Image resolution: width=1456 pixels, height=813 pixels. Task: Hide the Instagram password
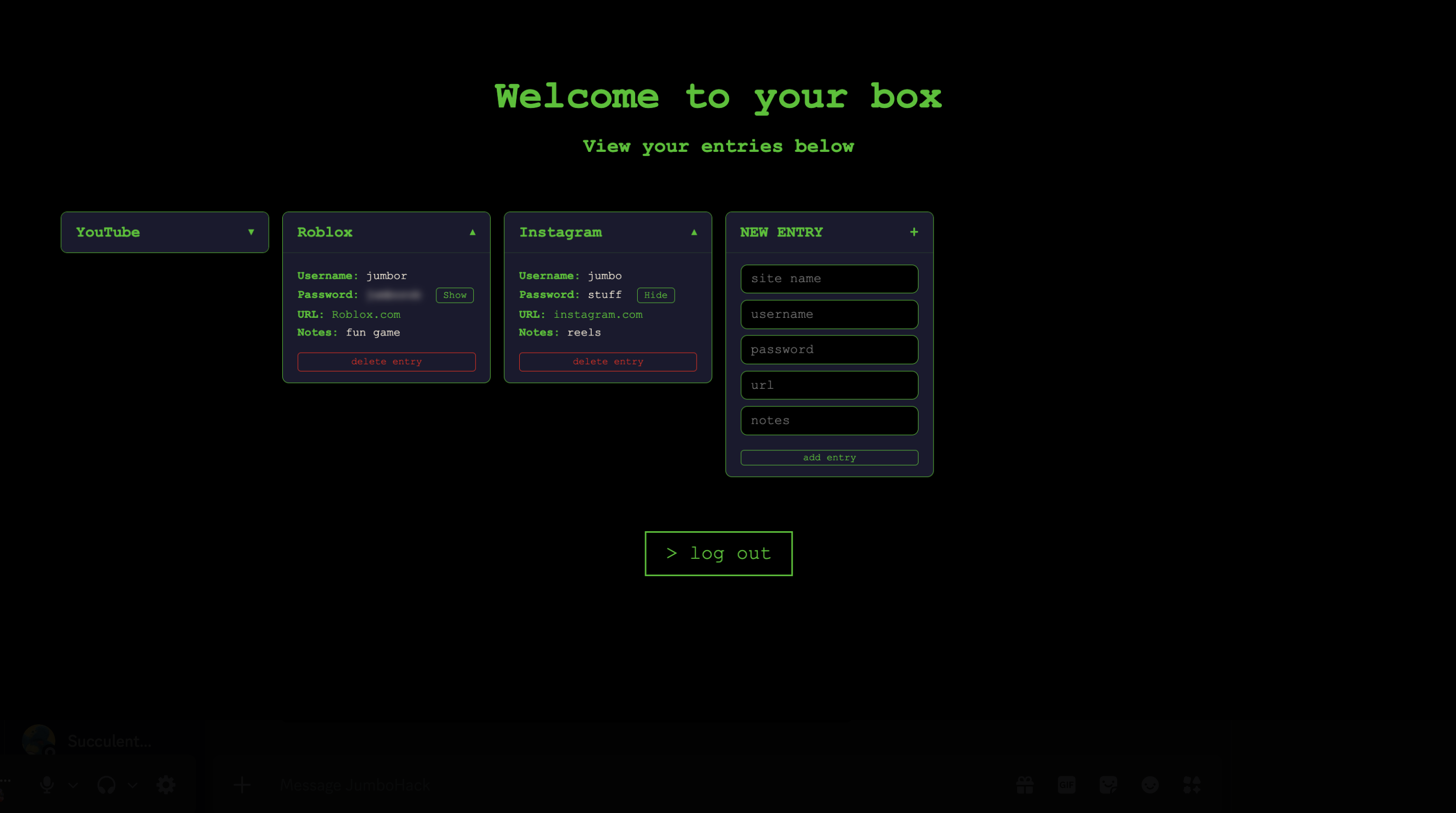[655, 295]
